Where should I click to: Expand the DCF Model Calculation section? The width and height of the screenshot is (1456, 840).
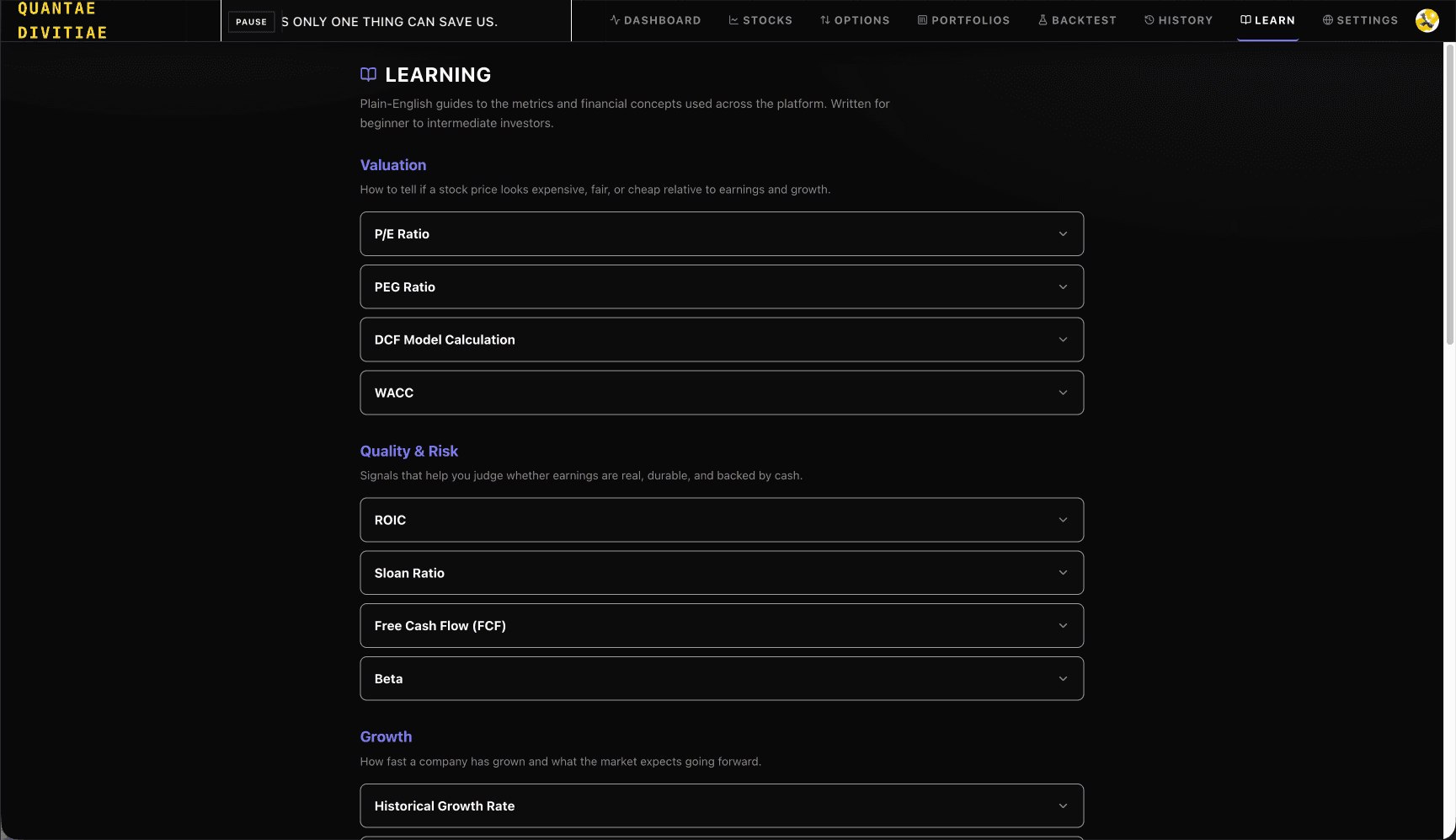coord(722,340)
